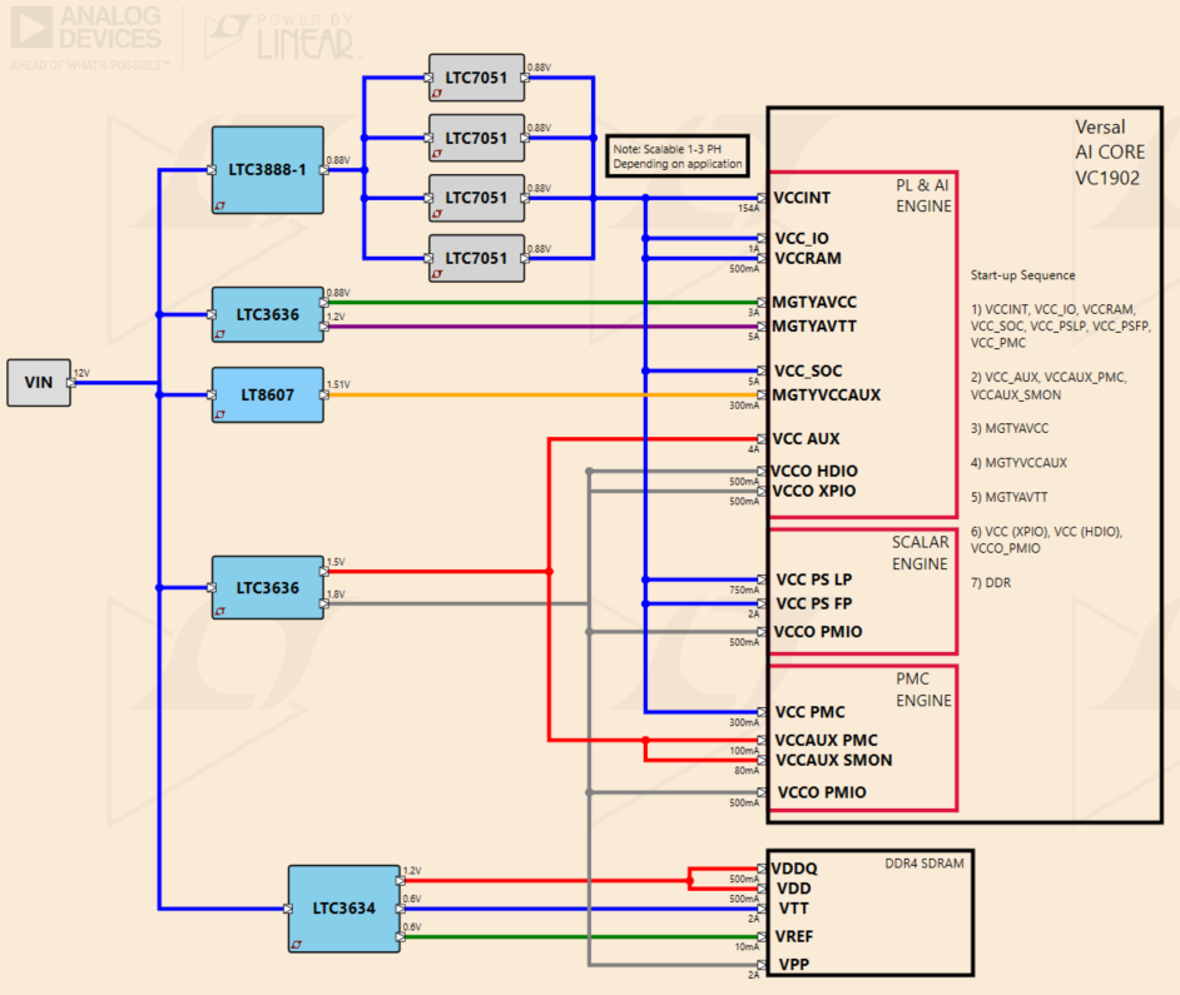Click the 1.5V output label on LTC3636
Image resolution: width=1180 pixels, height=995 pixels.
[336, 562]
